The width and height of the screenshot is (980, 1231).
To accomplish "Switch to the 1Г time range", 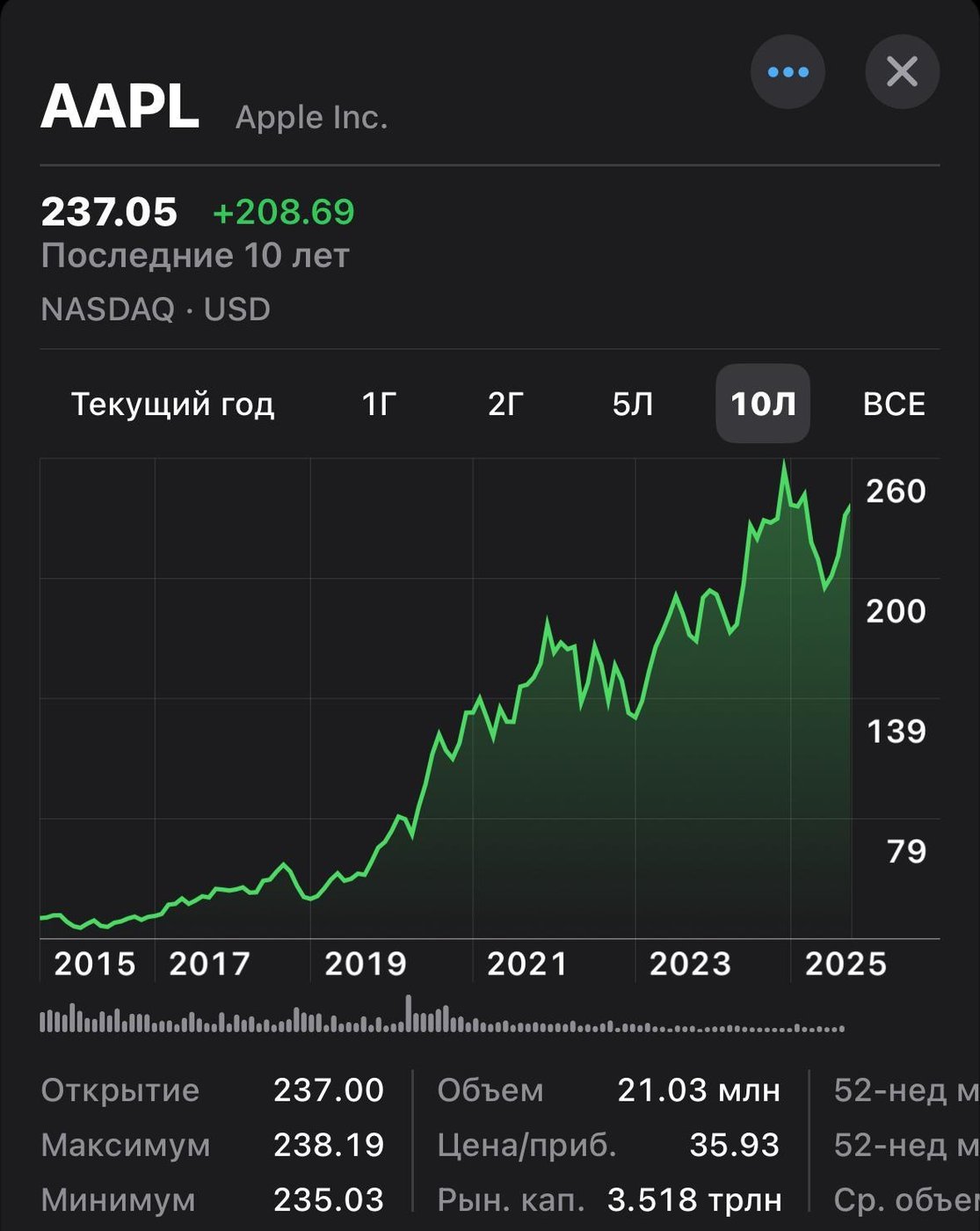I will [379, 404].
